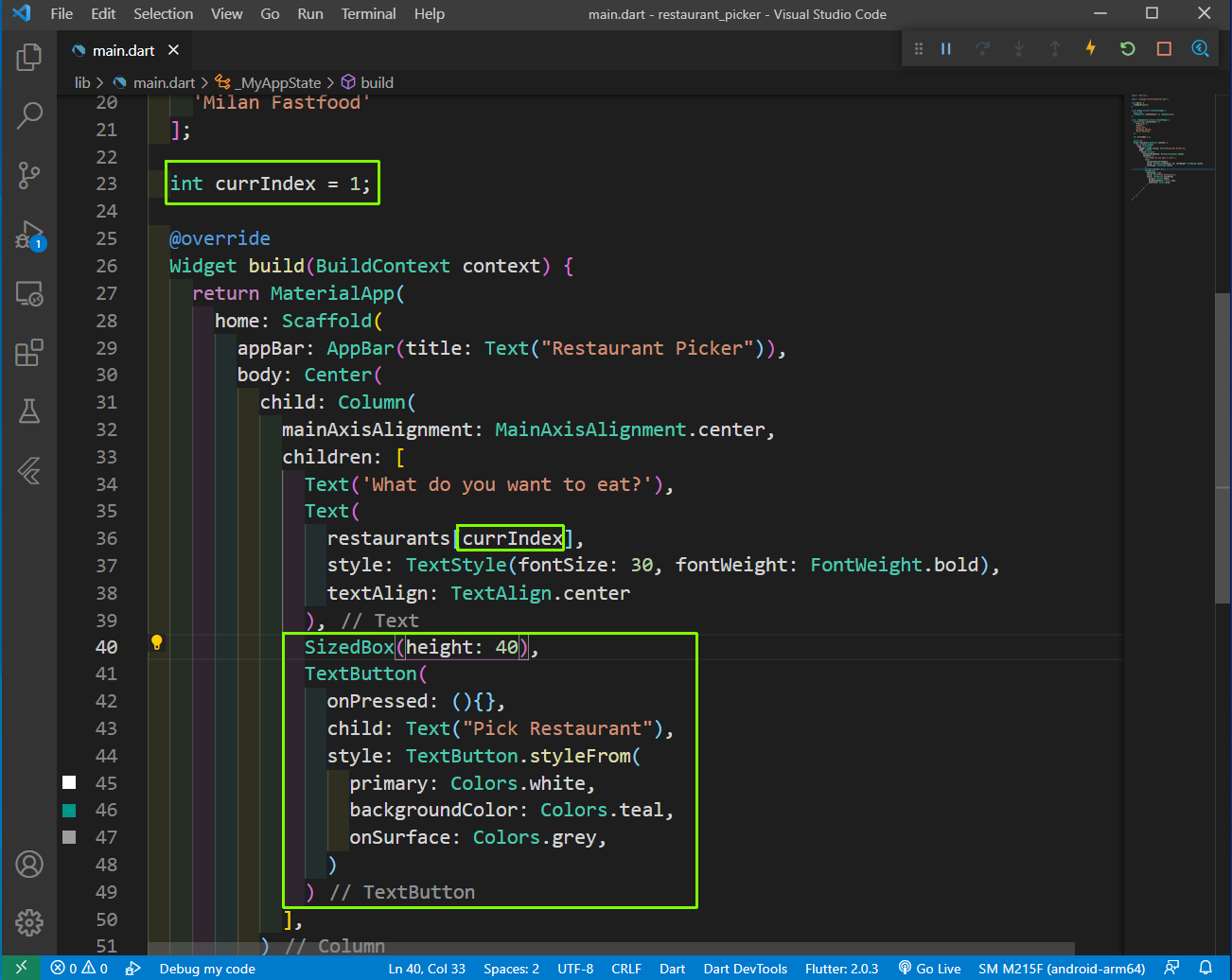Click the lightbulb code action on line 40
1232x980 pixels.
coord(157,643)
